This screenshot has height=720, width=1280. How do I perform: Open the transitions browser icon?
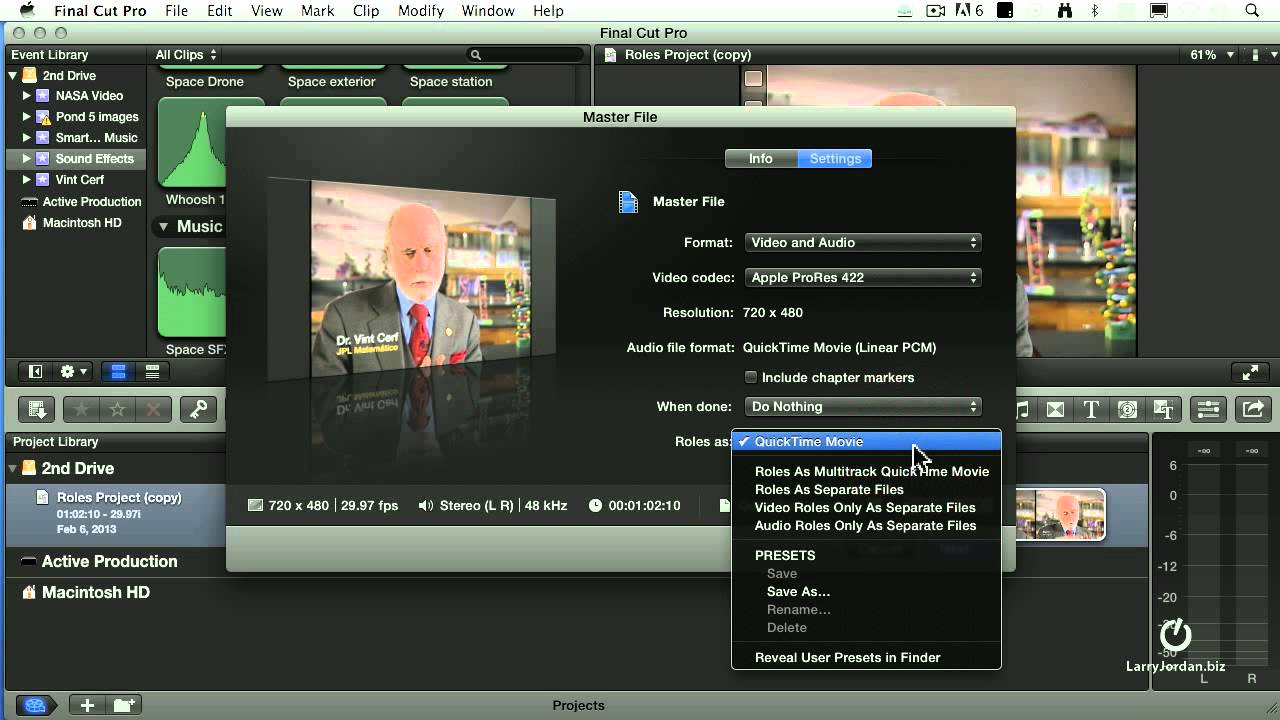(1055, 409)
